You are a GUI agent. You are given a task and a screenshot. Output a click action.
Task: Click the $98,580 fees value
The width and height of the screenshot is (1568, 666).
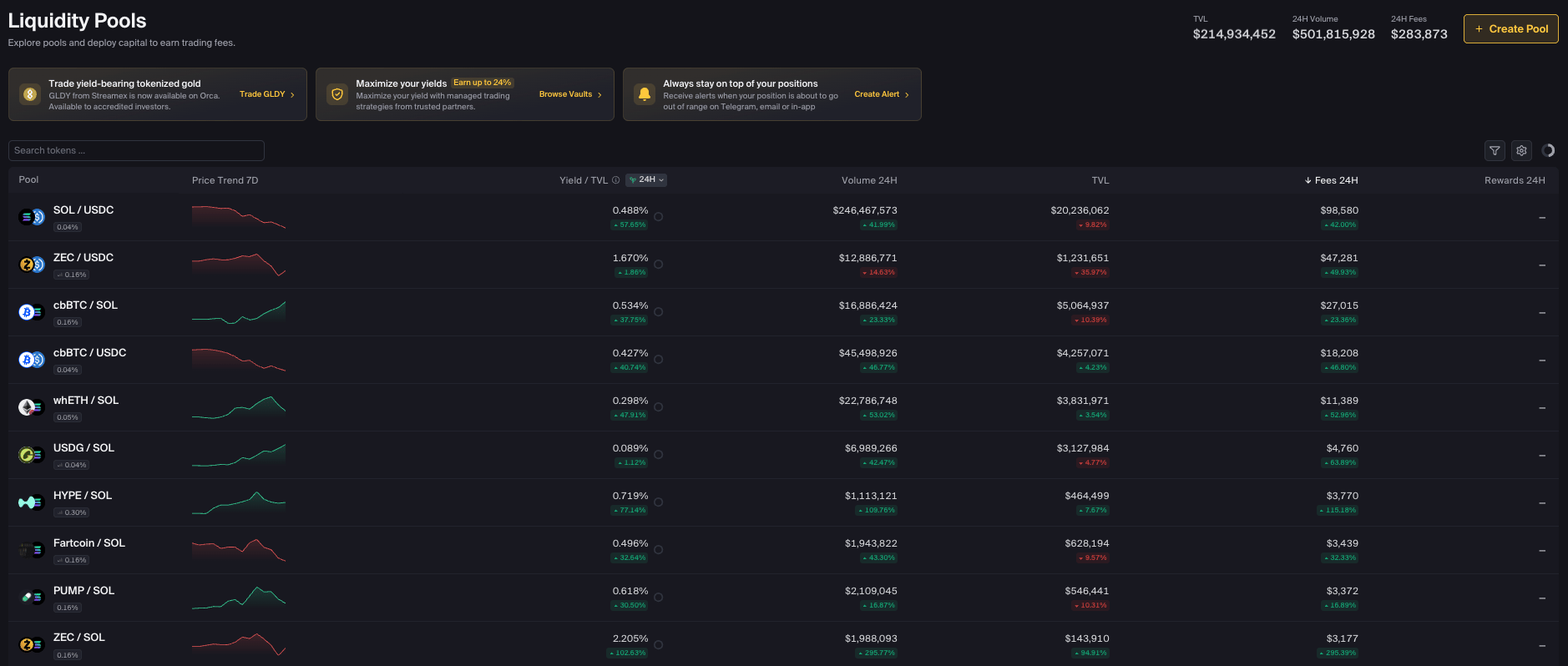point(1339,210)
